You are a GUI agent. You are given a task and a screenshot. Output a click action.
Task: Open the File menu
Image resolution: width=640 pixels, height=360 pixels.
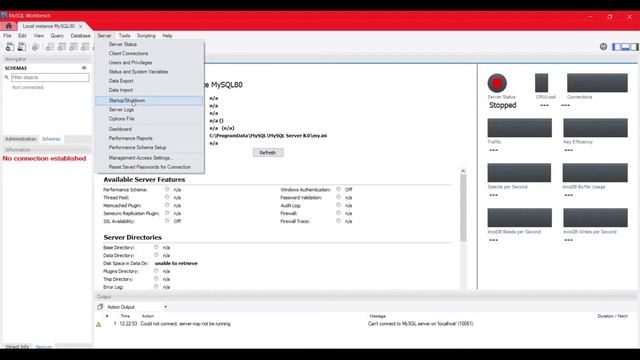click(x=7, y=36)
